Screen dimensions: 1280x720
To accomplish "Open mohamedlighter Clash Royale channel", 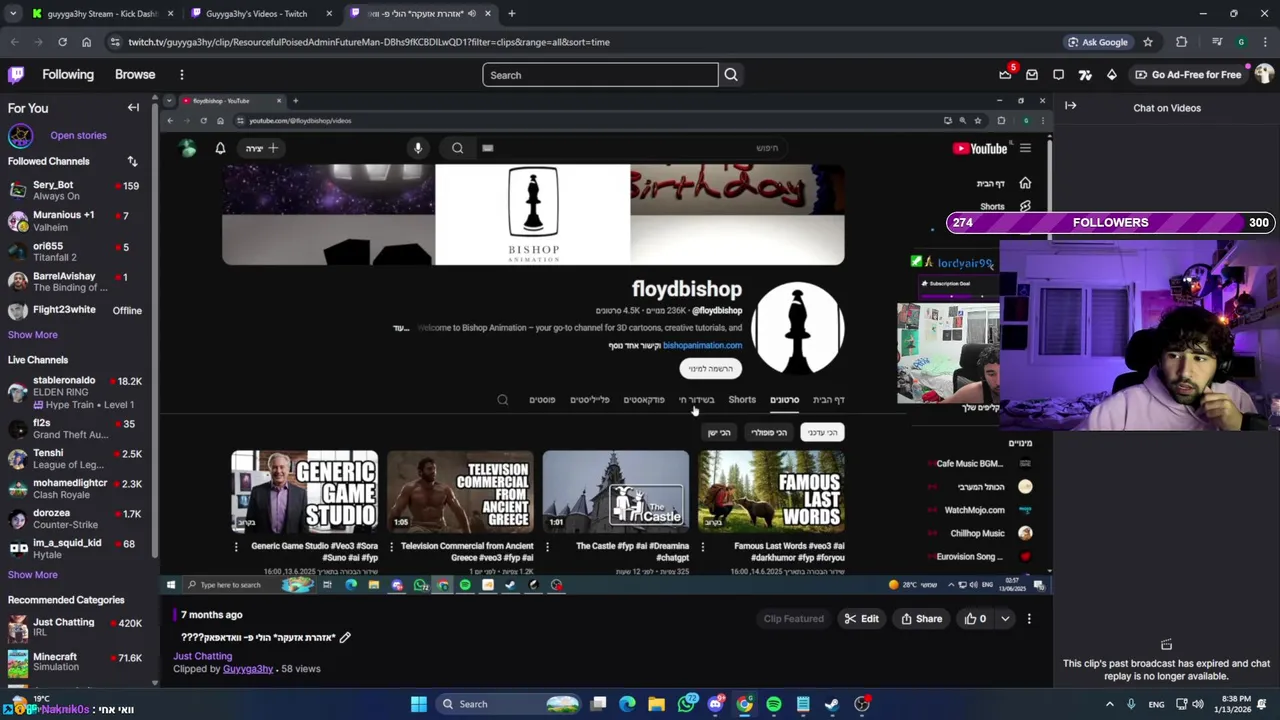I will 74,488.
